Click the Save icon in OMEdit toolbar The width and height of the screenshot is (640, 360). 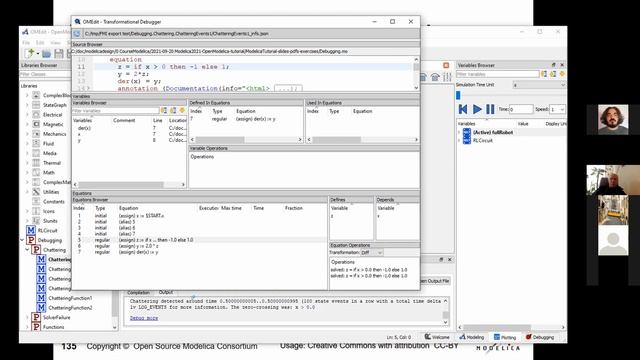point(59,53)
